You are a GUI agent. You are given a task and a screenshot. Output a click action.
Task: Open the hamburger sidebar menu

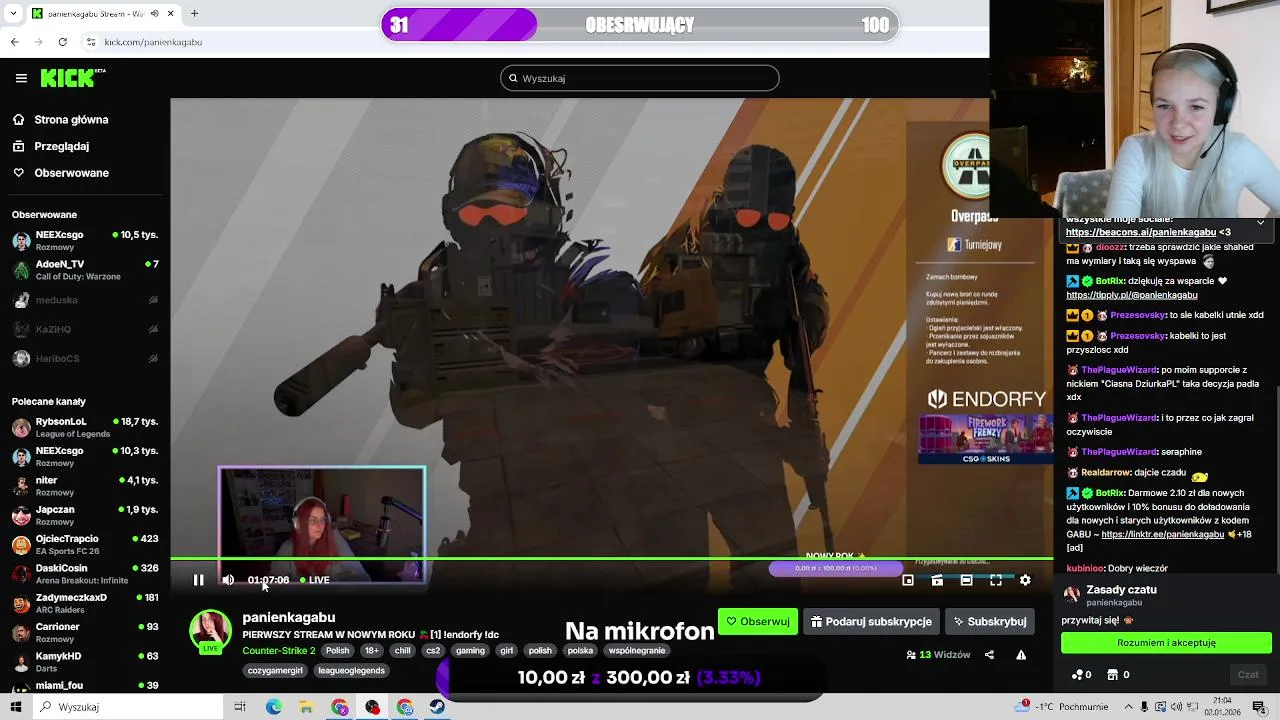[x=21, y=78]
